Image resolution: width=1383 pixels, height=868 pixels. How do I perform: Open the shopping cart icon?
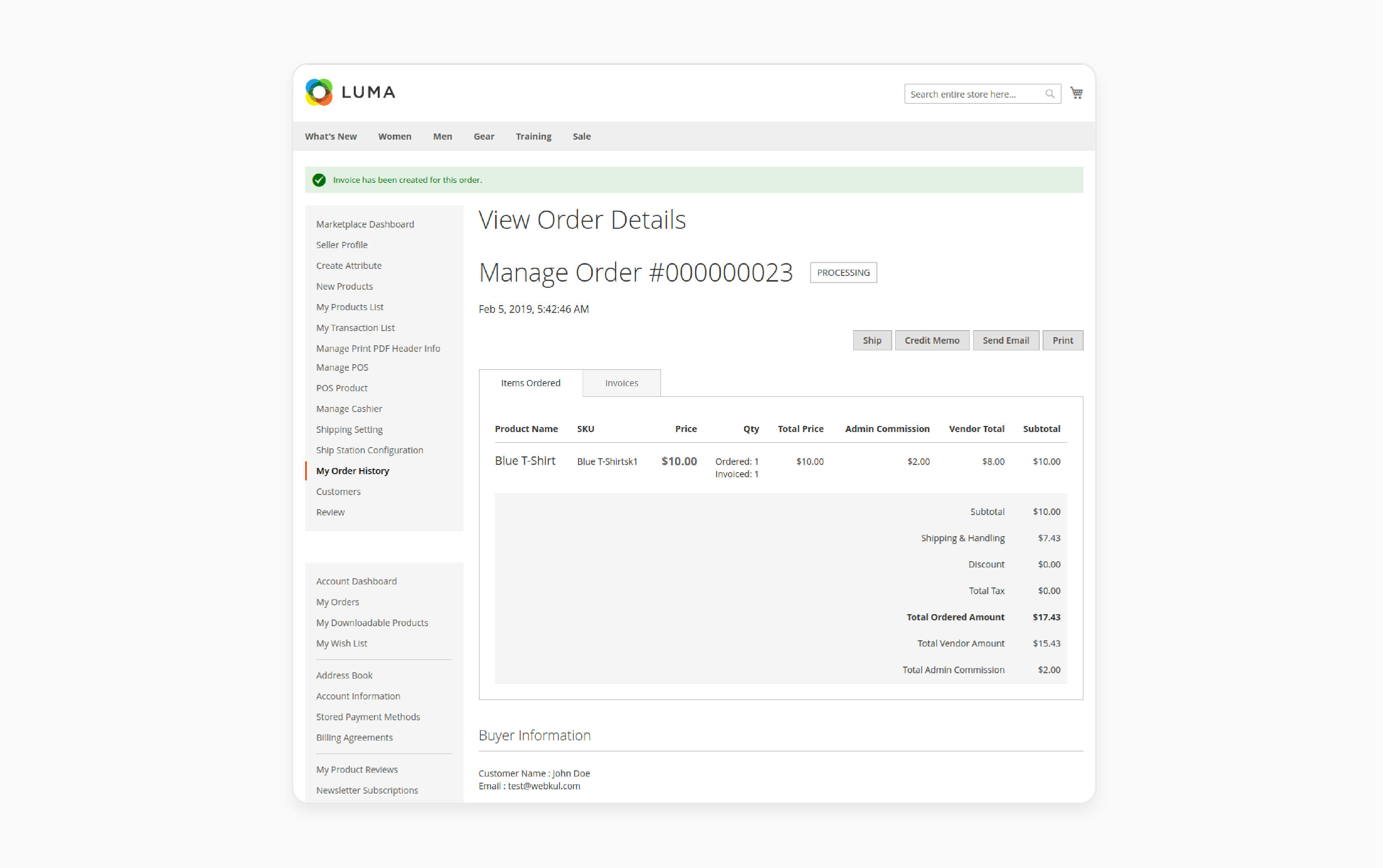[x=1077, y=93]
